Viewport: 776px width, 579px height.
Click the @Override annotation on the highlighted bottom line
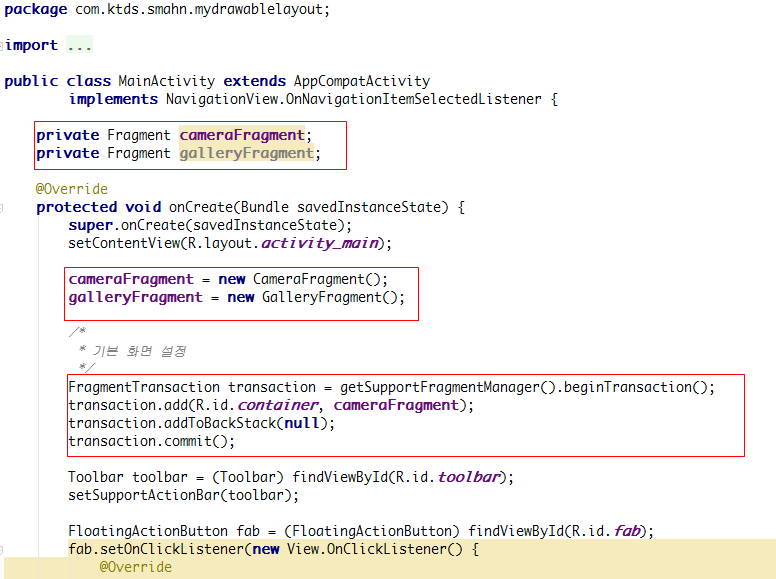coord(136,567)
